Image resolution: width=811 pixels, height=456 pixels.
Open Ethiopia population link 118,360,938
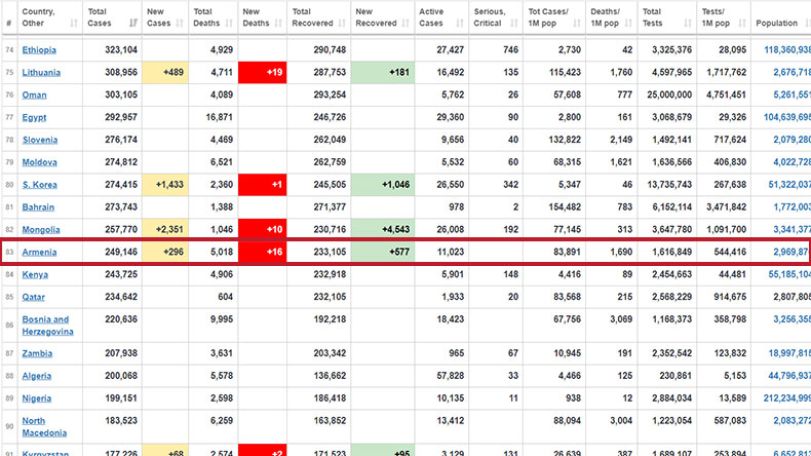(787, 50)
